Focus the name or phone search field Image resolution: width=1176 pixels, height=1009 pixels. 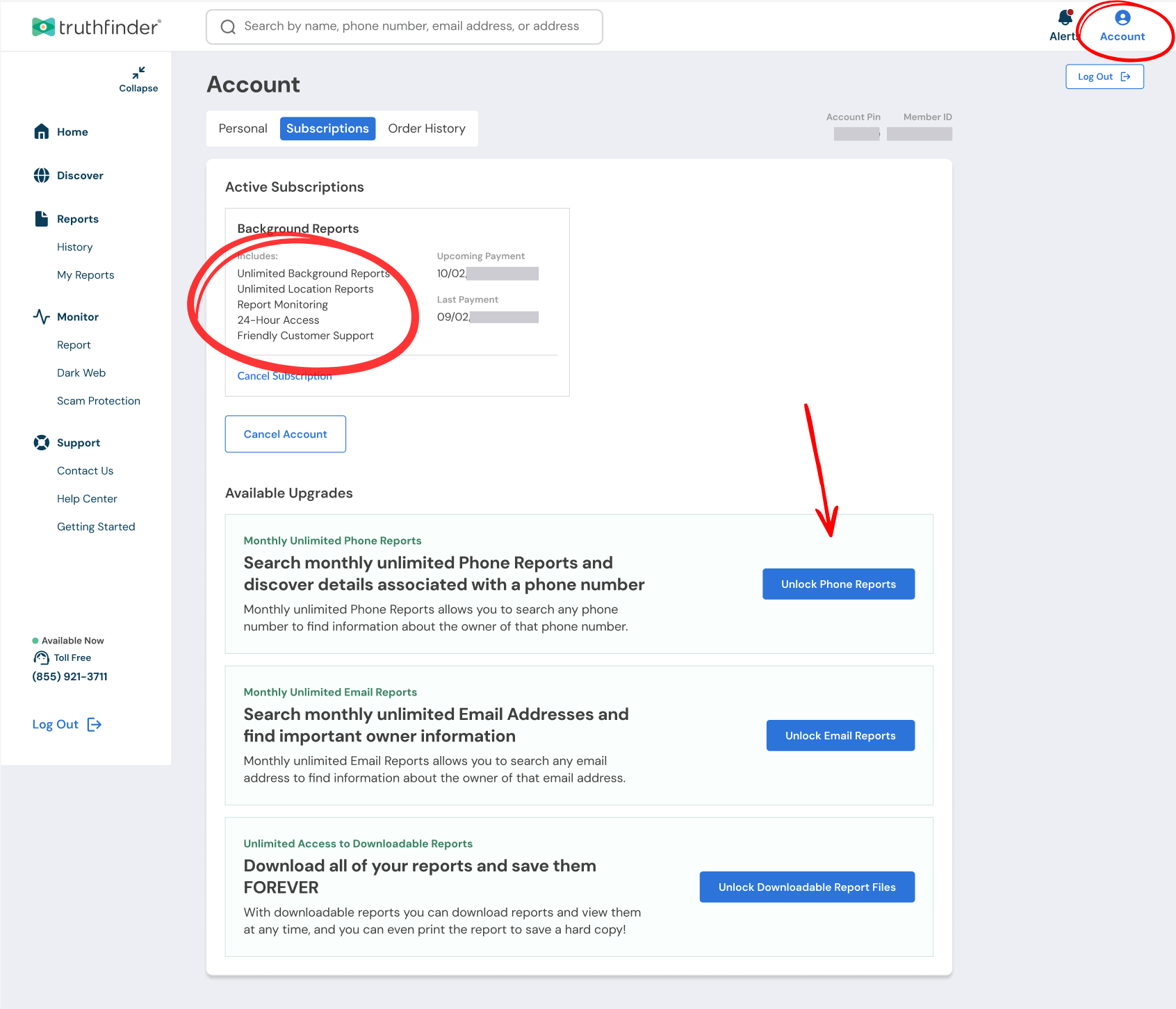(405, 26)
